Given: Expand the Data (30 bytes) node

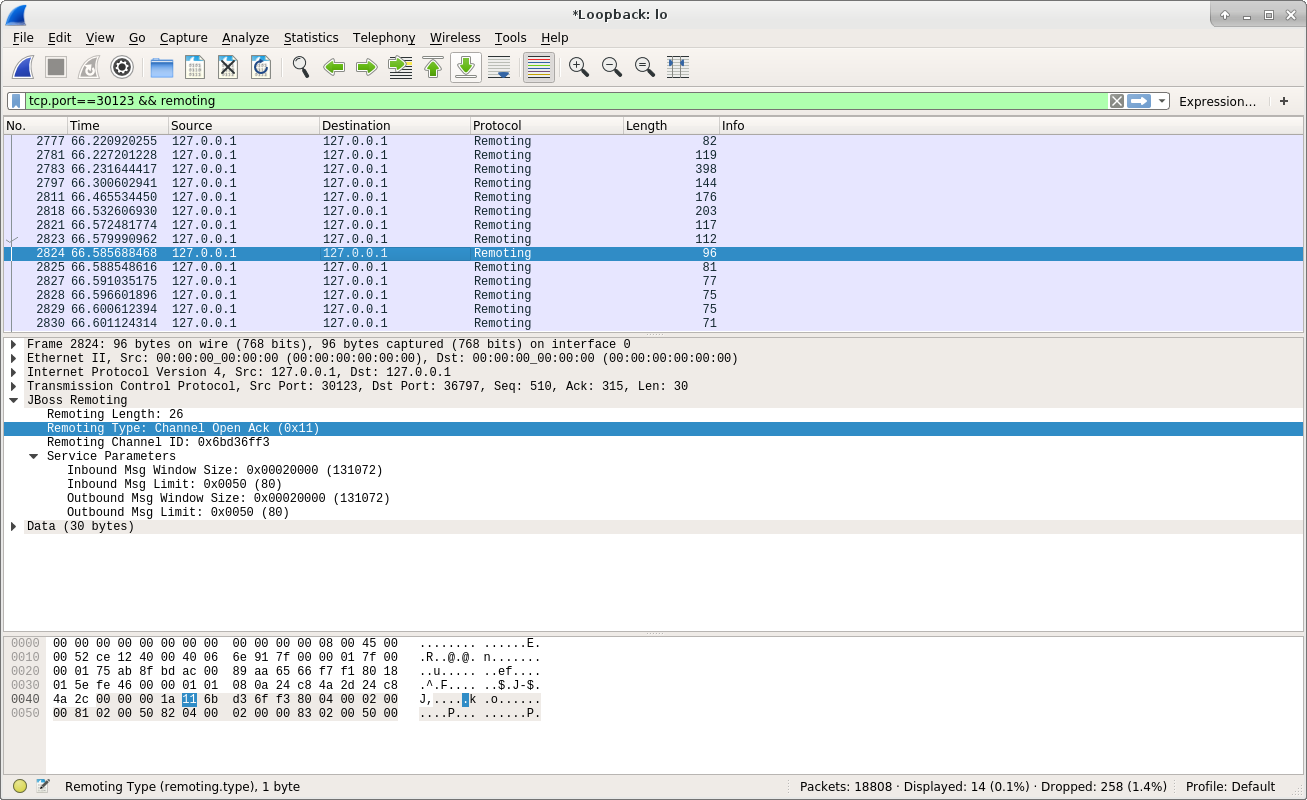Looking at the screenshot, I should [x=14, y=526].
